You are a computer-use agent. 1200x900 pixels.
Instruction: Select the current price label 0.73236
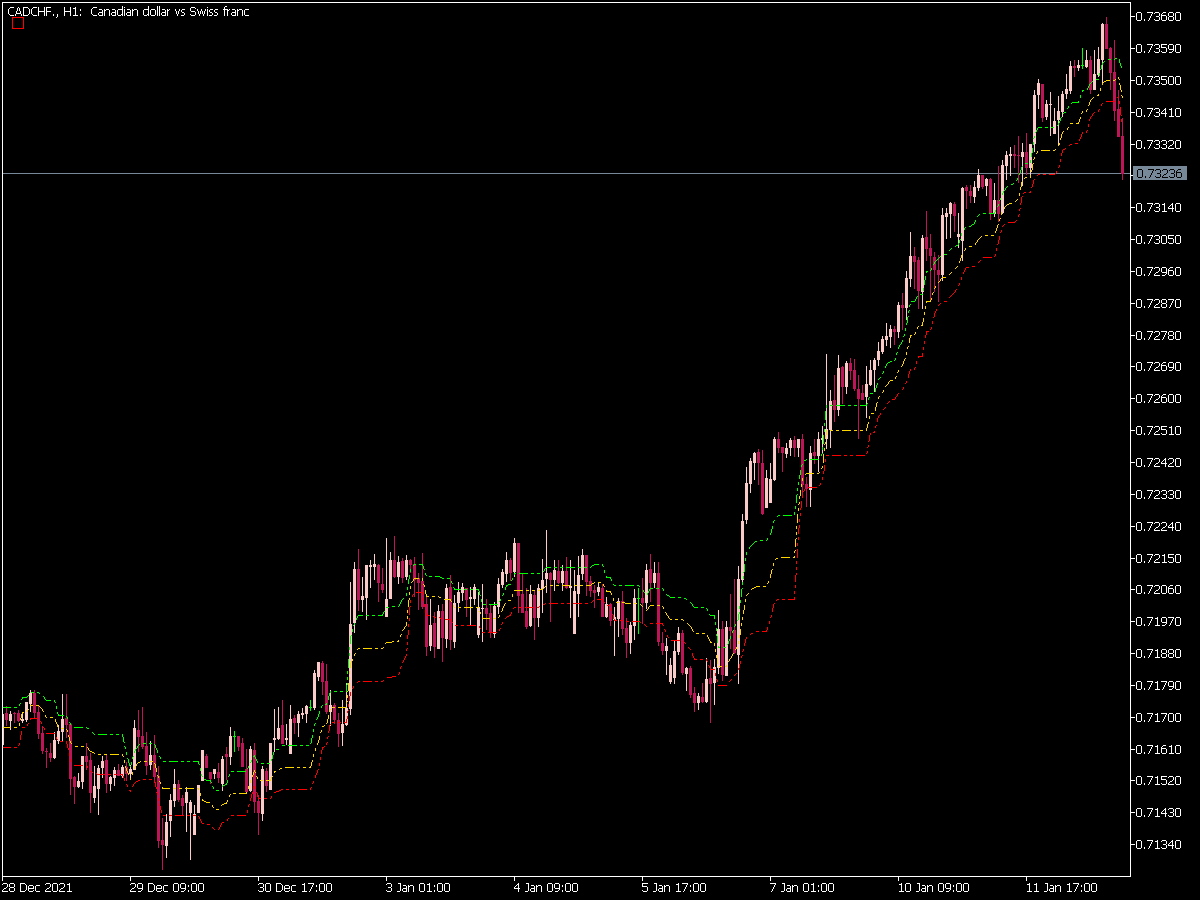(x=1161, y=174)
